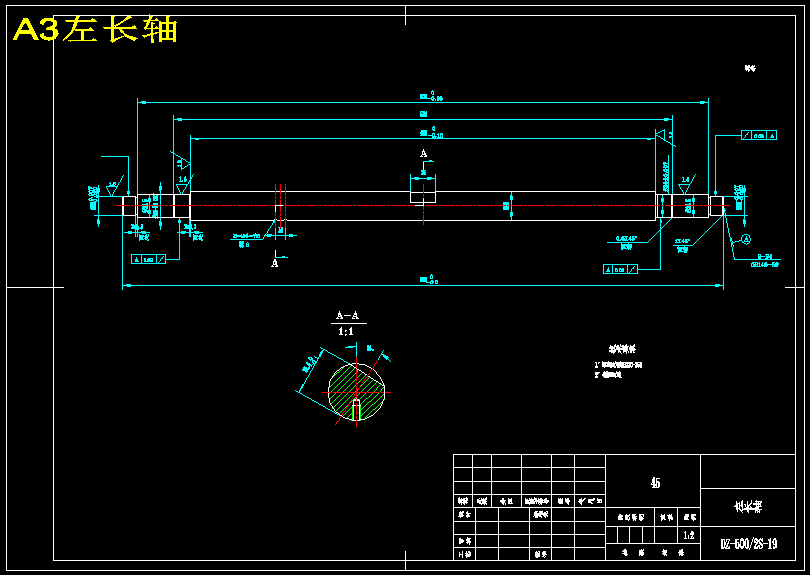This screenshot has width=810, height=575.
Task: Click center hole note beginning "GB145"
Action: (x=765, y=265)
